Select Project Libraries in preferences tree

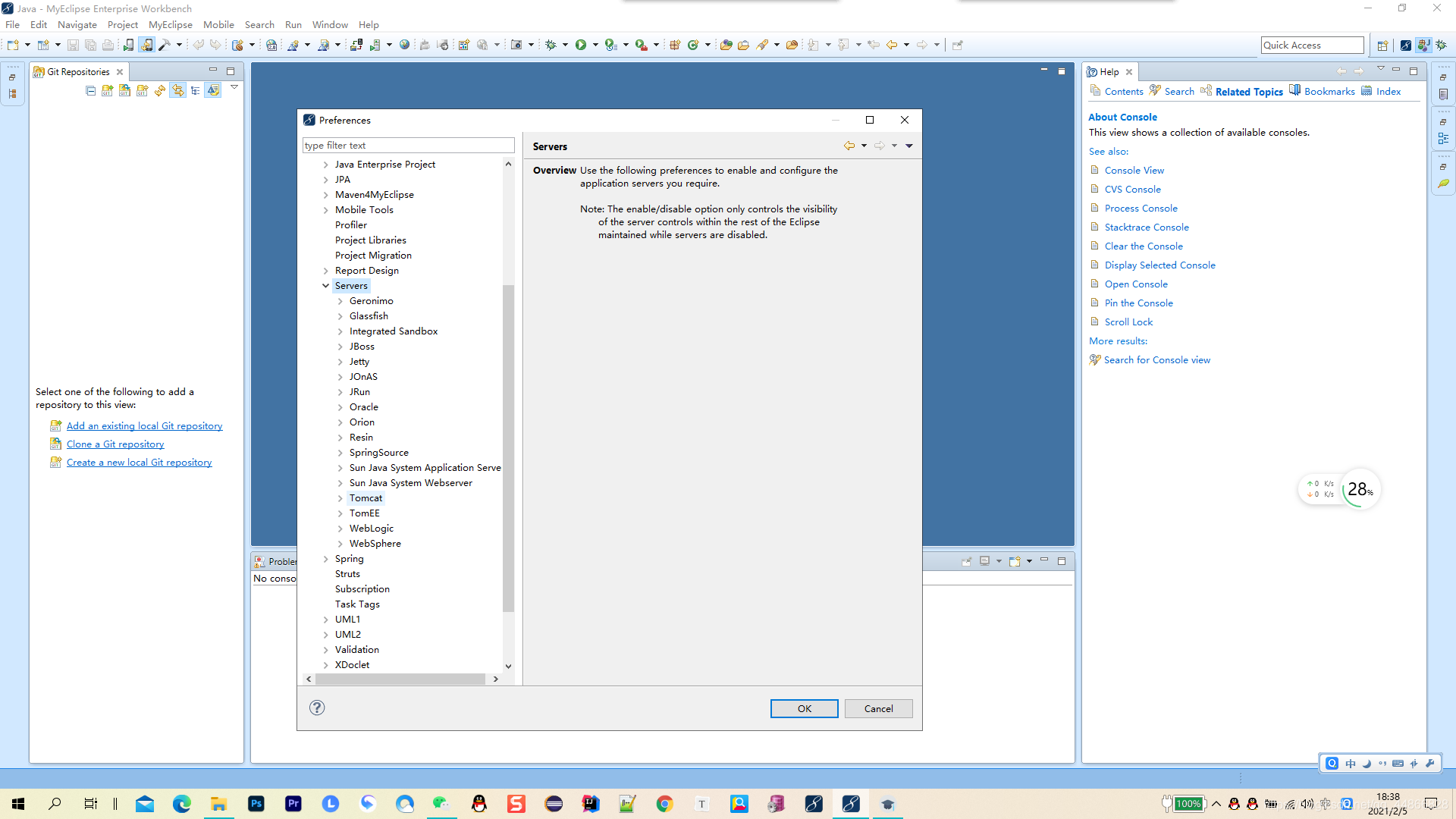pos(371,240)
